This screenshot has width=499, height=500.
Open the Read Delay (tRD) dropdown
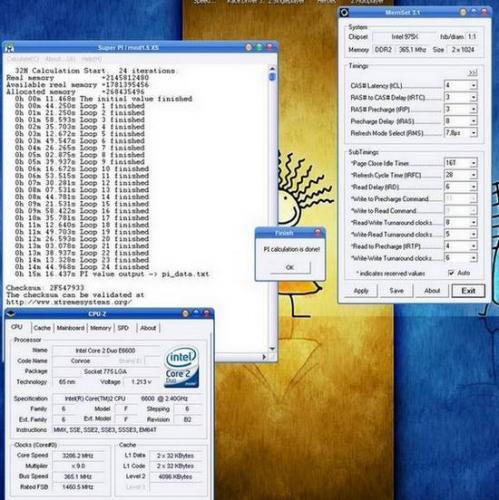473,187
